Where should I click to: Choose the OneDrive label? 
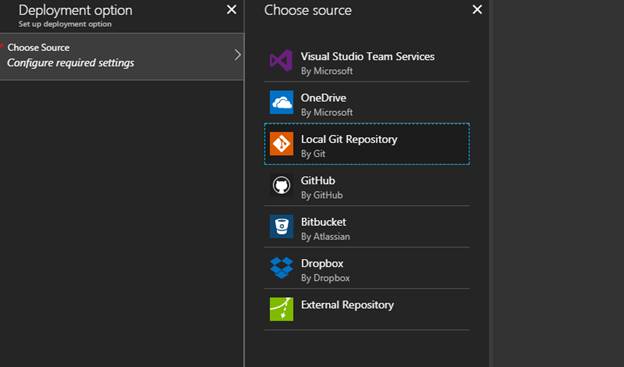coord(324,98)
